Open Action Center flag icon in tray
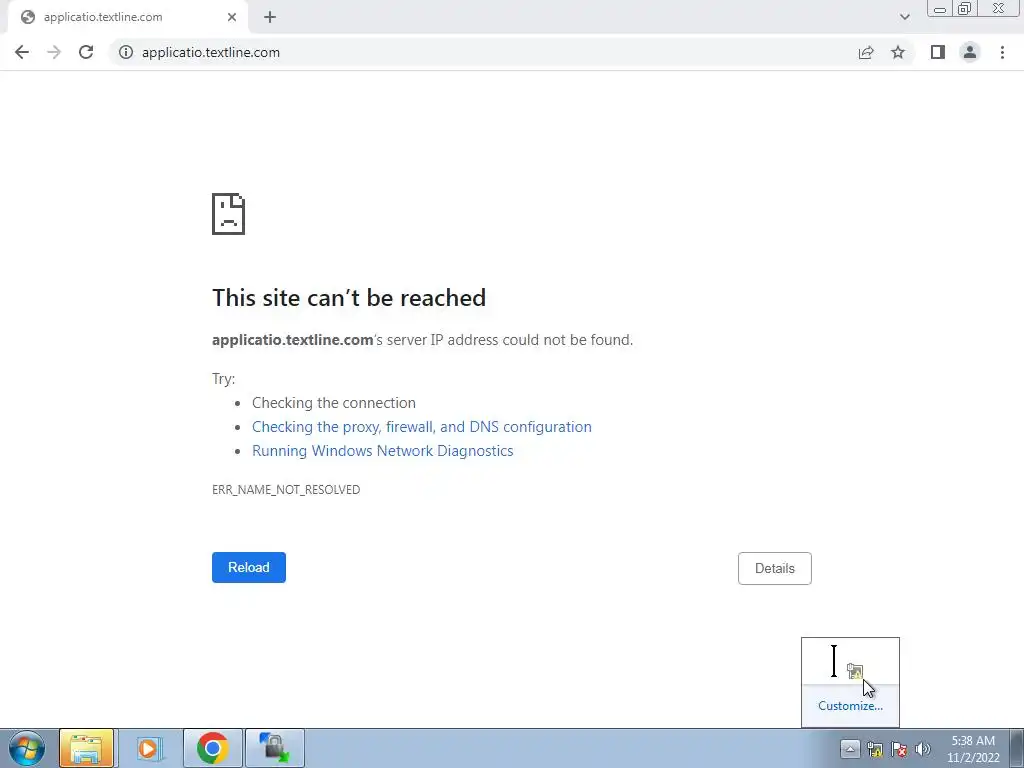The image size is (1024, 768). click(x=899, y=749)
